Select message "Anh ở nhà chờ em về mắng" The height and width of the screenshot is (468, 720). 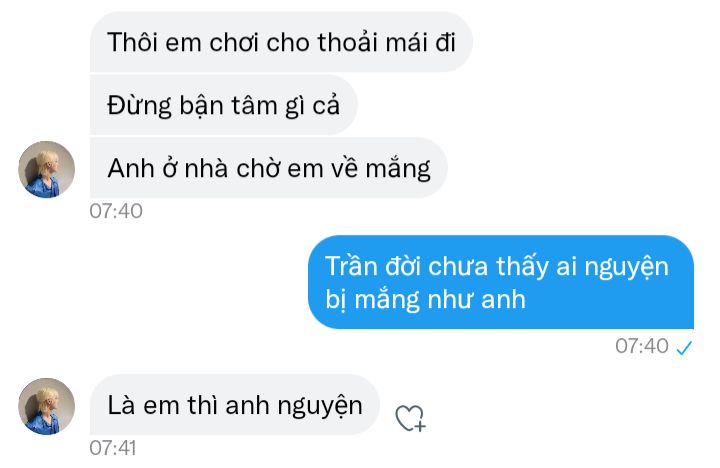coord(269,168)
